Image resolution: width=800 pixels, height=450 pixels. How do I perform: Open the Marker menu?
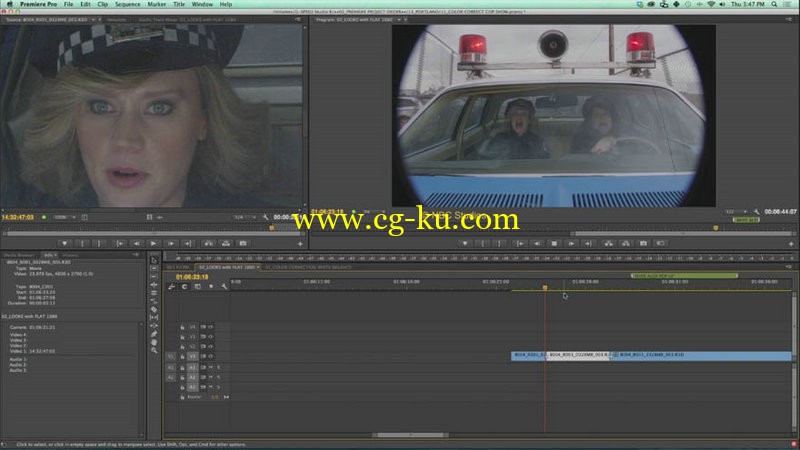(x=157, y=4)
